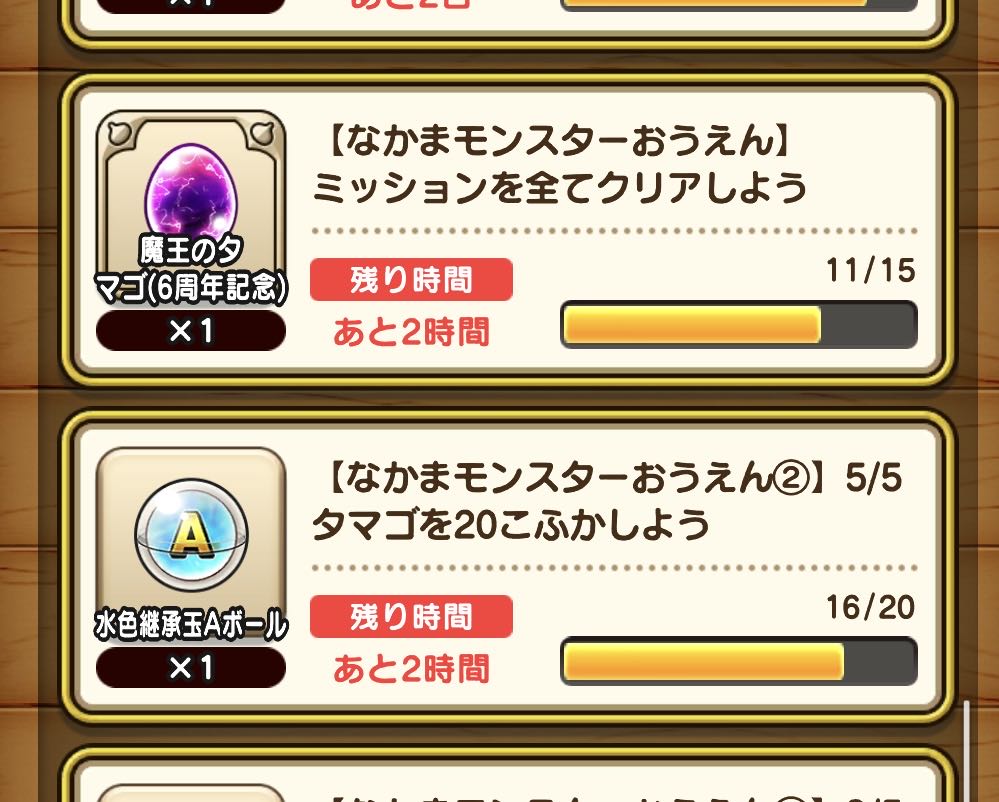This screenshot has height=802, width=999.
Task: Tap the blue A ball icon
Action: [x=191, y=535]
